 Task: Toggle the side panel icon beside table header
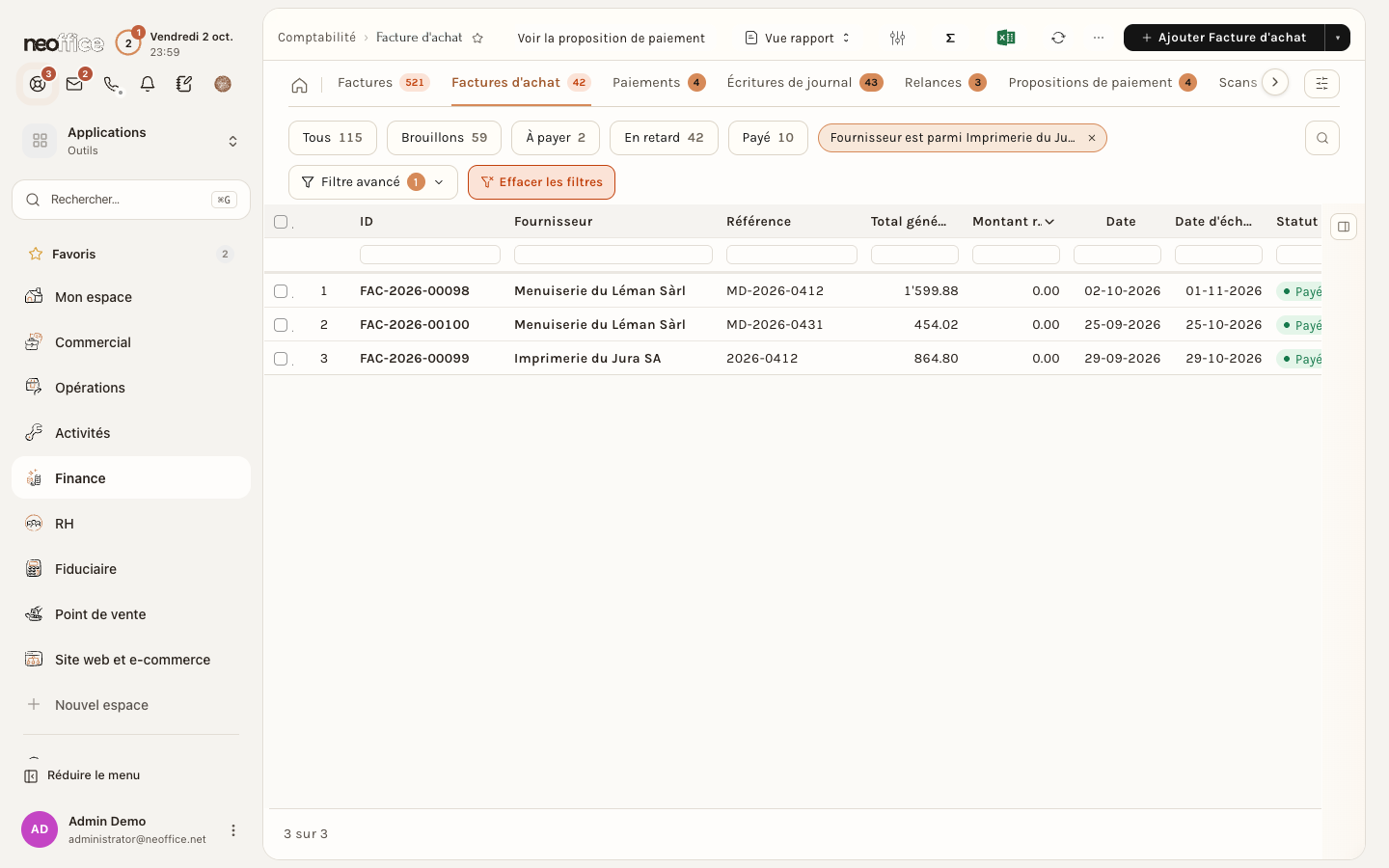[1344, 227]
